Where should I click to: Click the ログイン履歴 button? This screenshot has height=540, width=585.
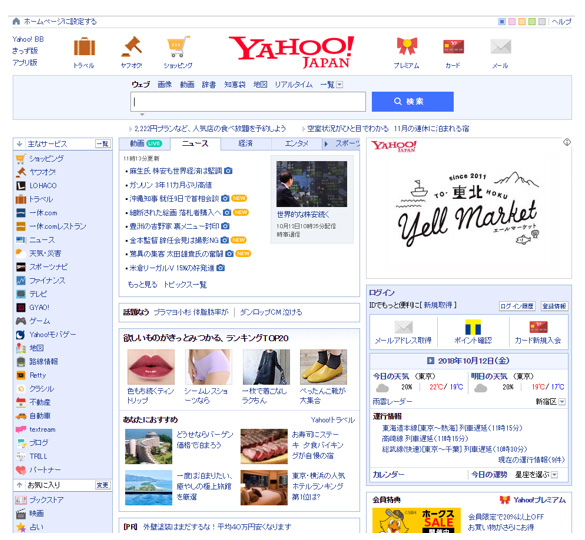517,306
